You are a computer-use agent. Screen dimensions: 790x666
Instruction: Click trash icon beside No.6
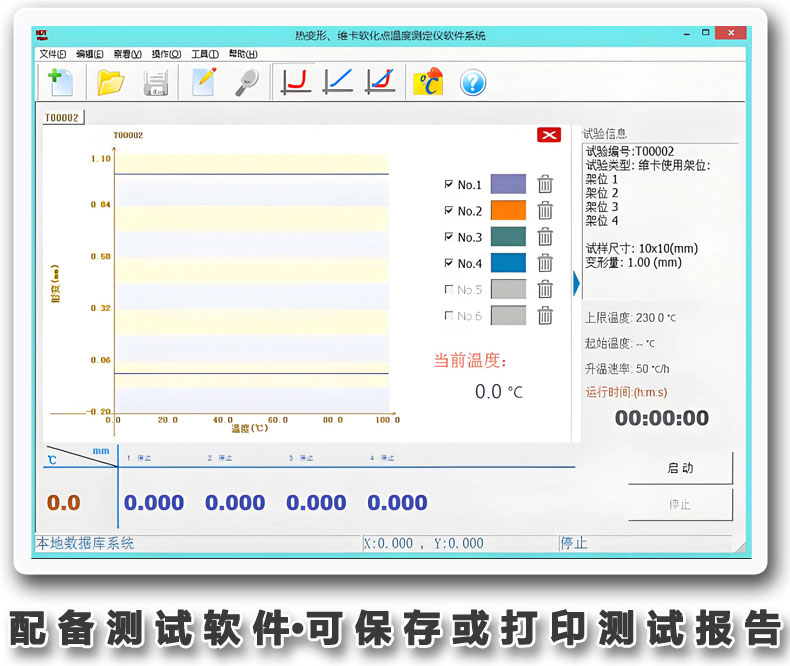pos(545,315)
